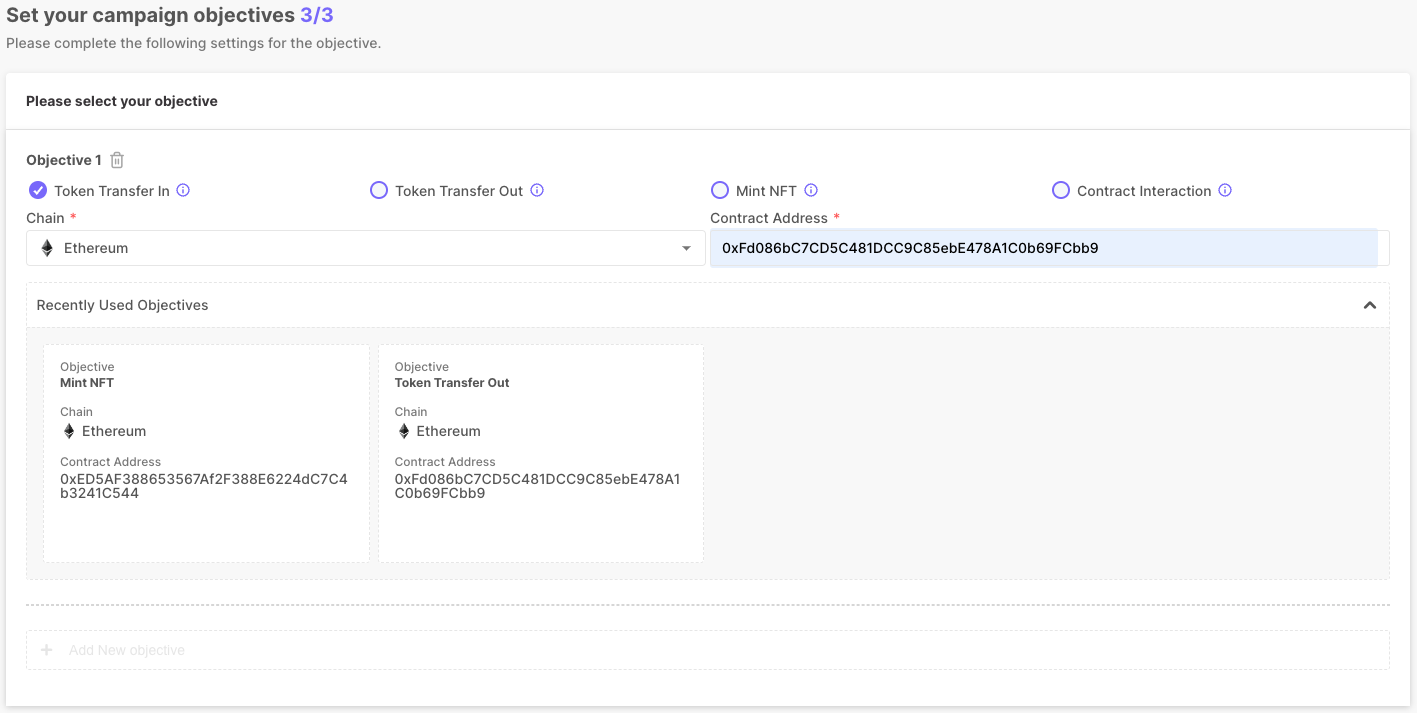The height and width of the screenshot is (713, 1417).
Task: Click contract address in Mint NFT card
Action: 204,486
